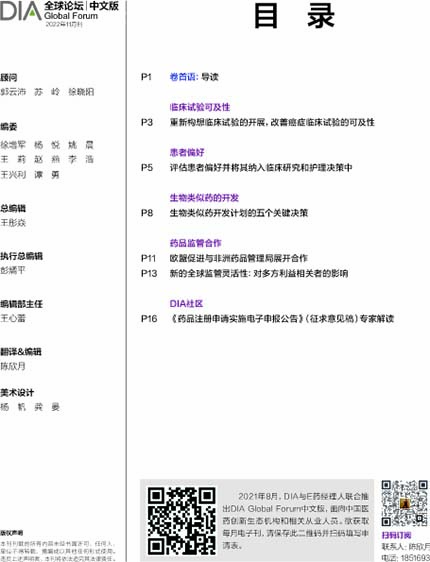Viewport: 430px width, 562px height.
Task: Click the 全球论坛 中文版 header text
Action: pos(81,6)
